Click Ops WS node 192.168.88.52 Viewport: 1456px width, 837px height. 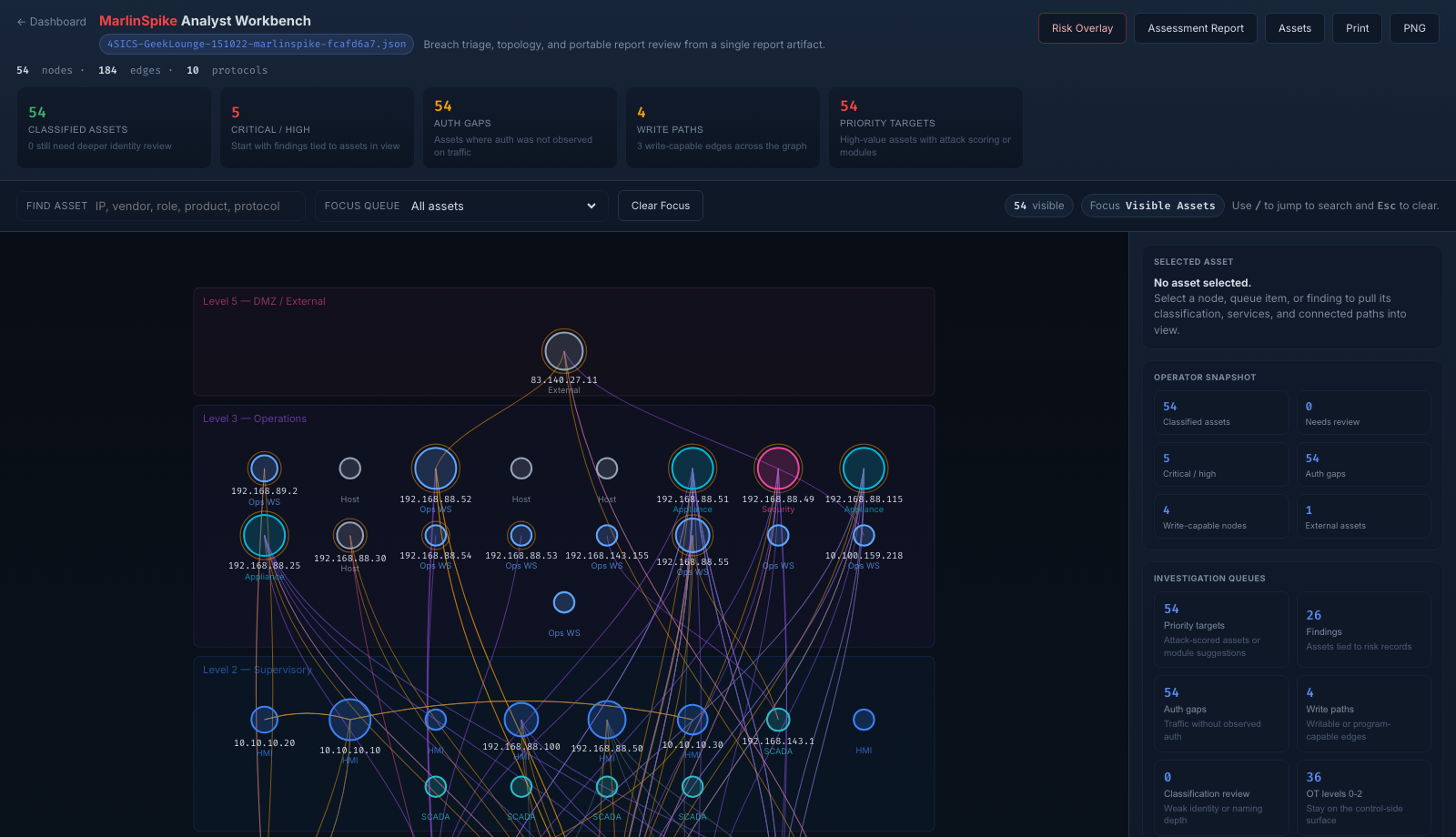435,468
